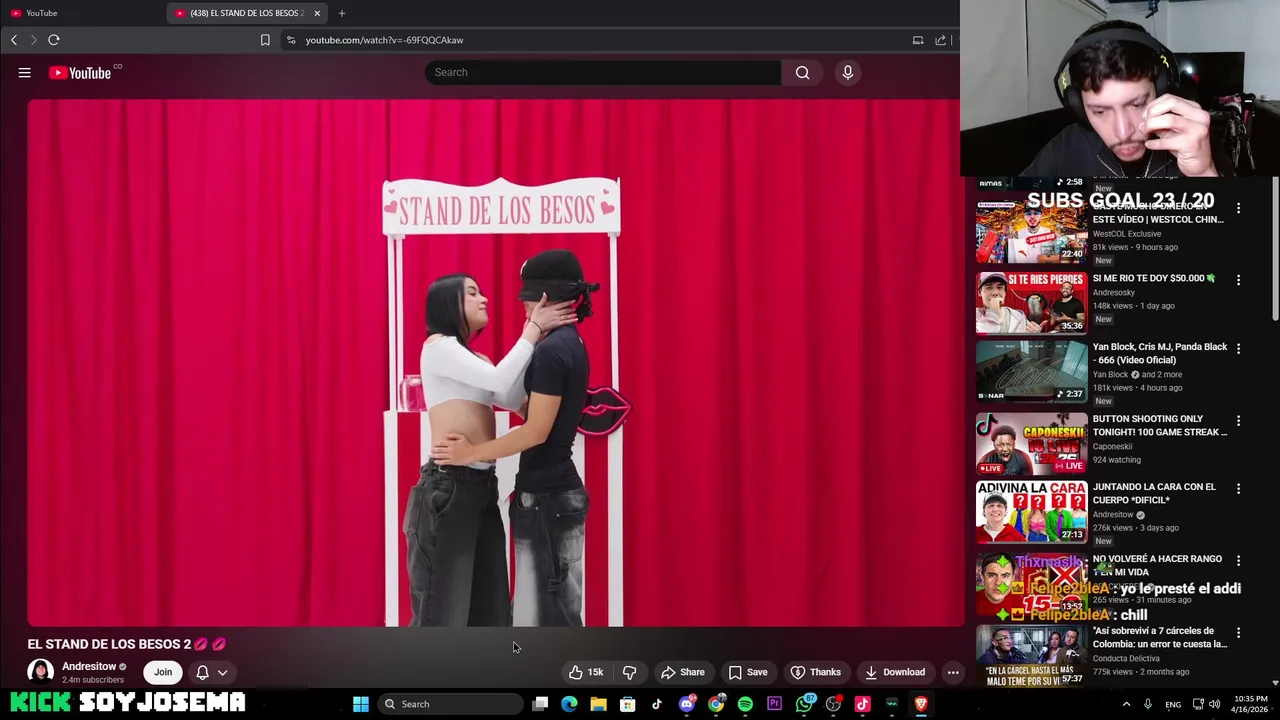
Task: Open the Yan Block 666 video thumbnail
Action: pyautogui.click(x=1031, y=371)
